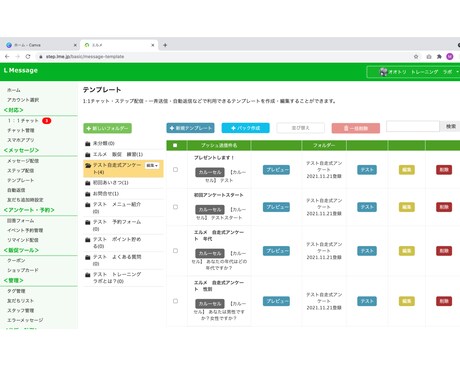This screenshot has height=380, width=460.
Task: Open タグ管理 in the sidebar
Action: coord(16,291)
